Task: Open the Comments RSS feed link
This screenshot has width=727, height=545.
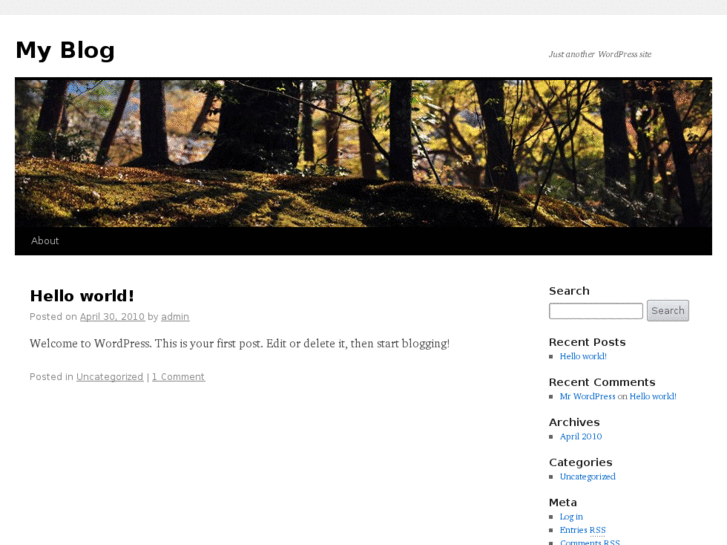Action: pyautogui.click(x=590, y=542)
